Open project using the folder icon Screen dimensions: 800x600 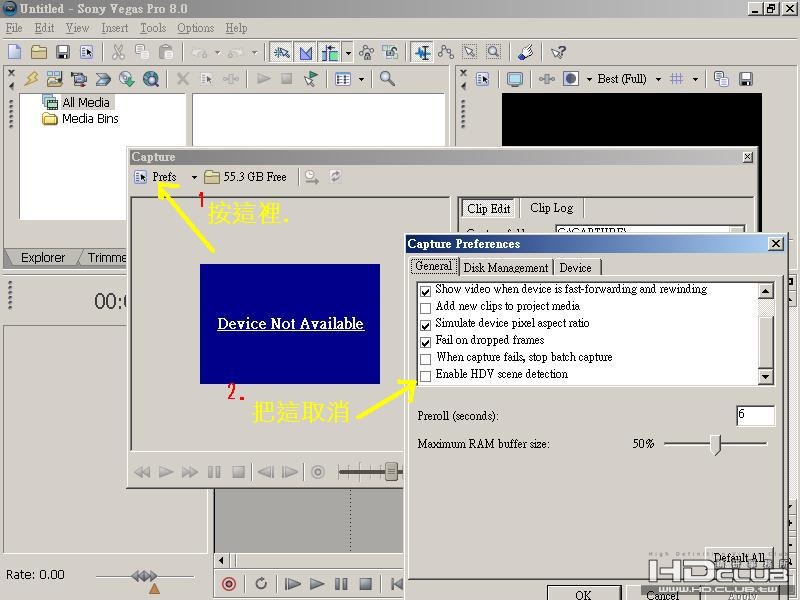(39, 52)
